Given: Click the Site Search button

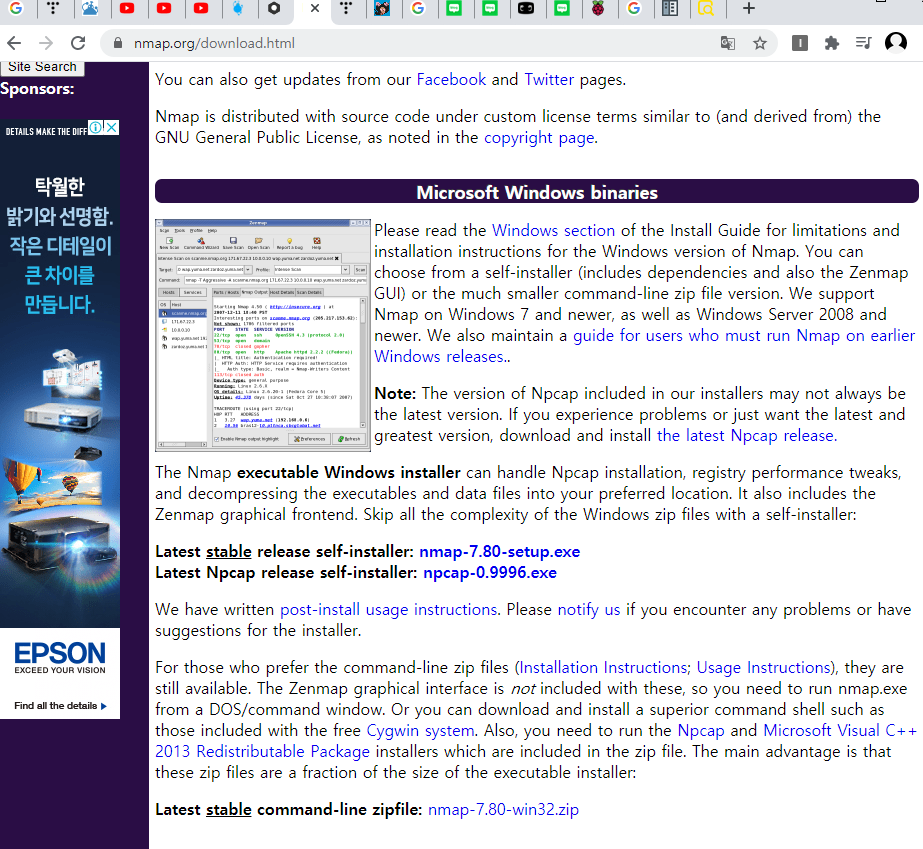Looking at the screenshot, I should click(x=42, y=67).
